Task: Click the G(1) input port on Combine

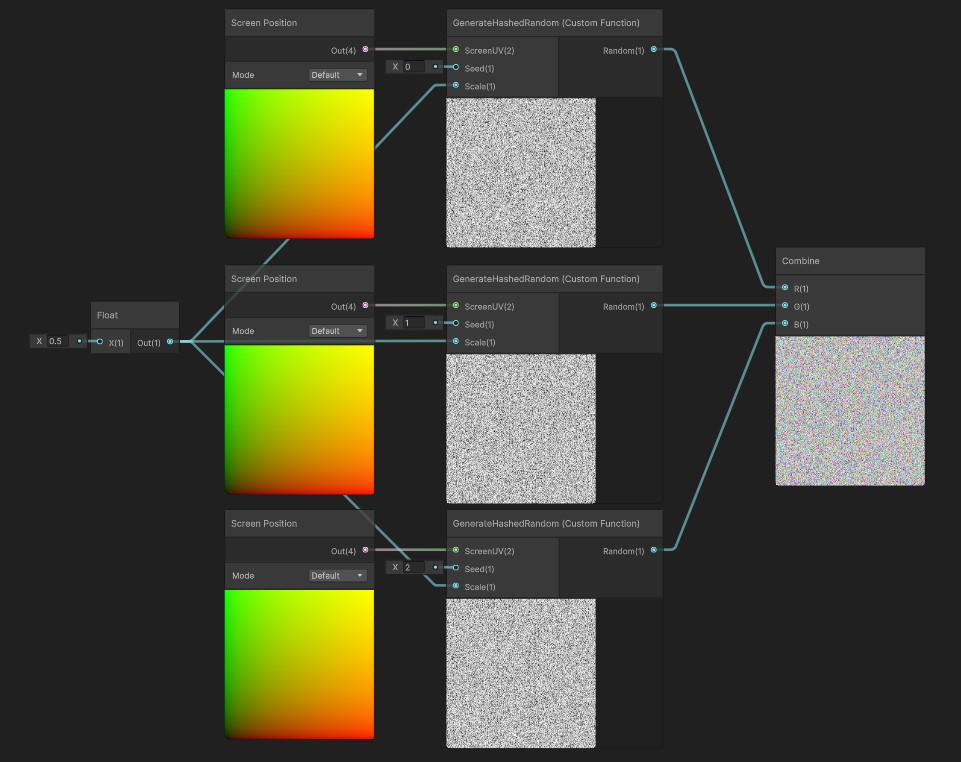Action: (x=785, y=305)
